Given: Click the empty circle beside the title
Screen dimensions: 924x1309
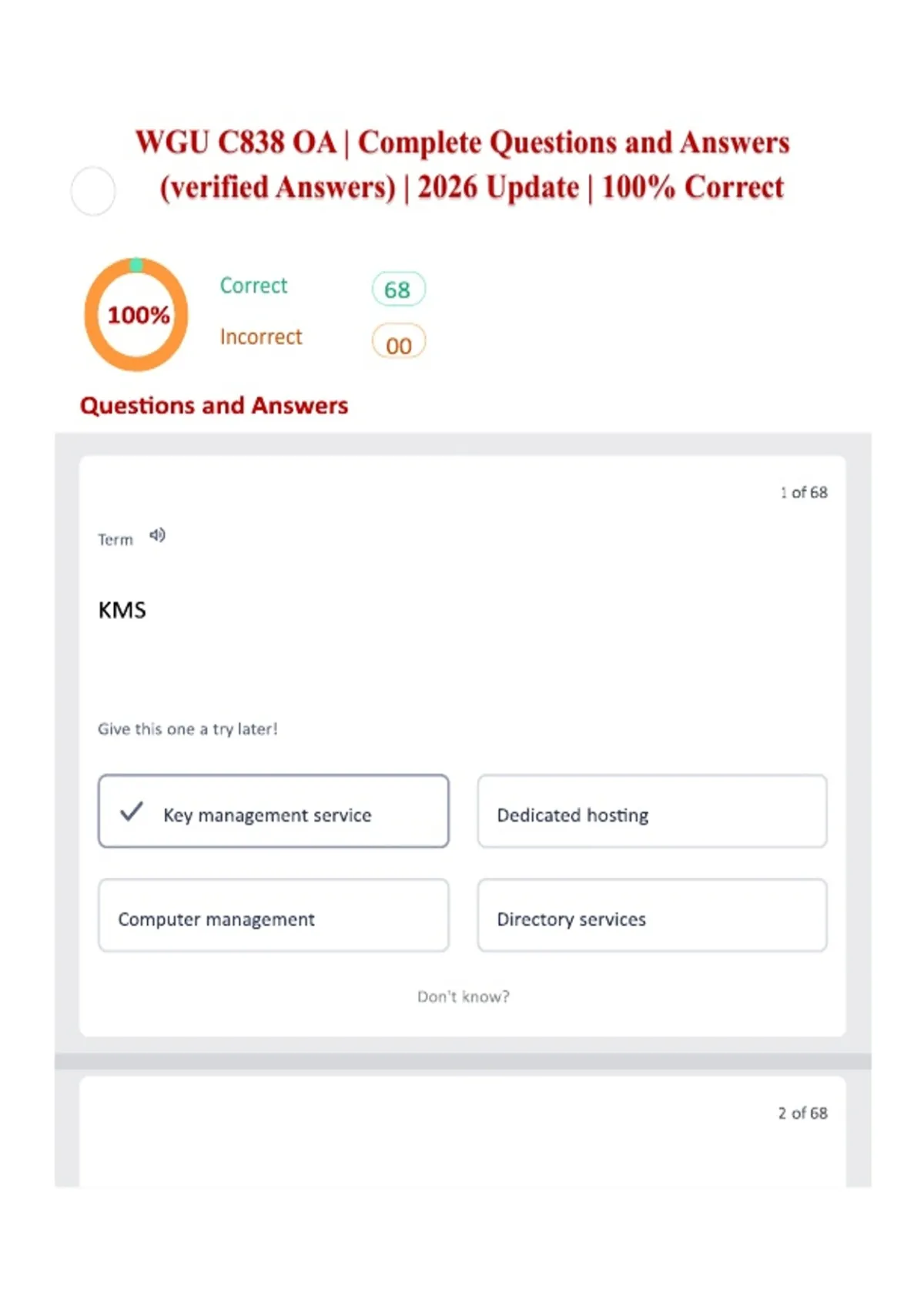Looking at the screenshot, I should (x=93, y=191).
